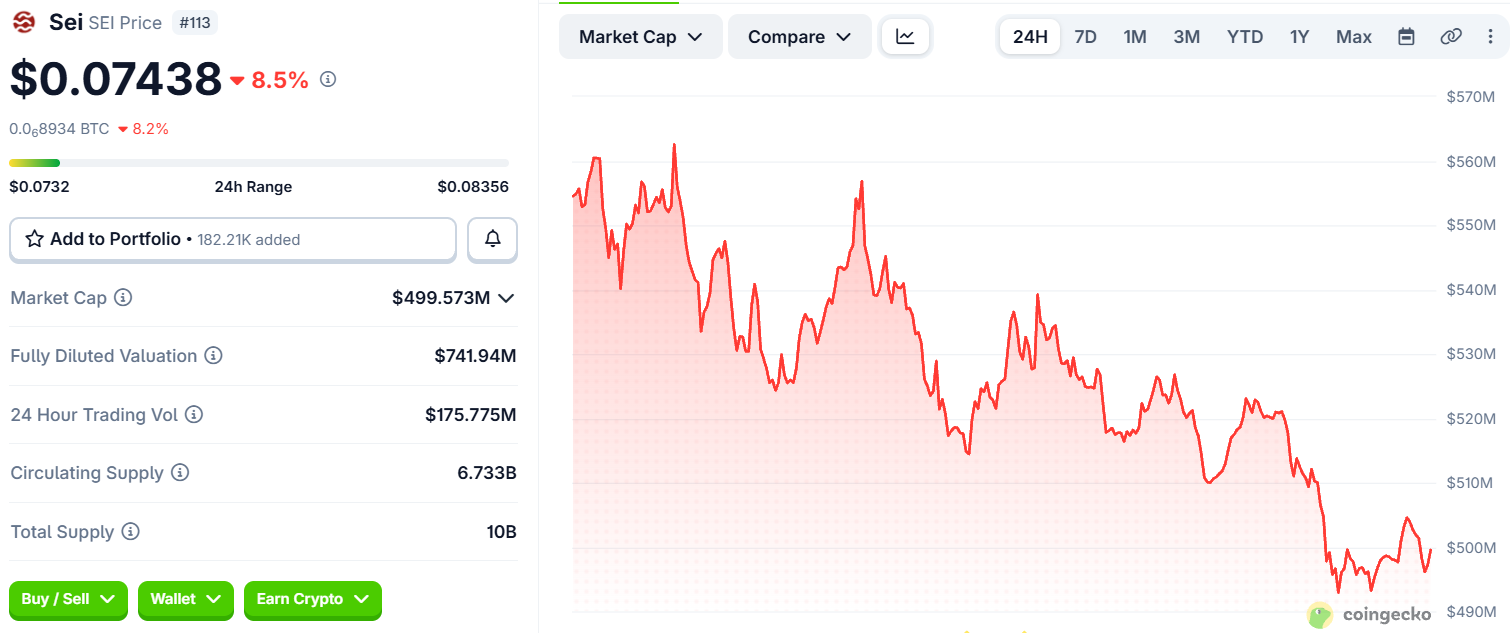Click the $0.0732 range low value

pos(39,187)
